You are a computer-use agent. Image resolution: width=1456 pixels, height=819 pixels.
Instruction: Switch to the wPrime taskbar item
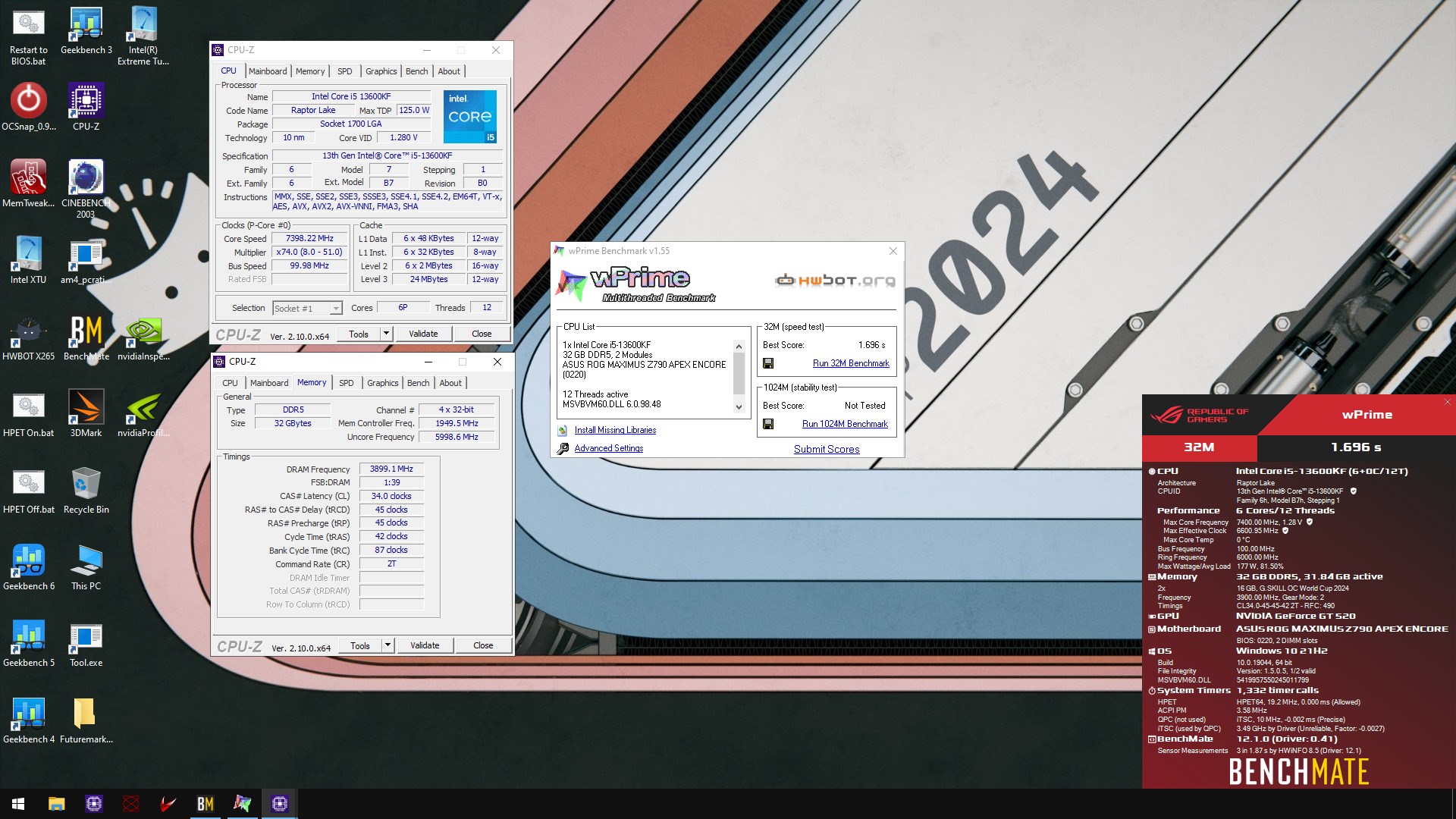click(x=242, y=804)
